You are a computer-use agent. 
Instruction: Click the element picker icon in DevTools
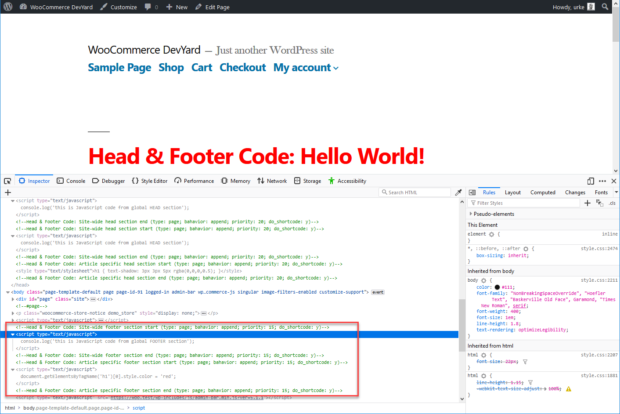[x=8, y=181]
